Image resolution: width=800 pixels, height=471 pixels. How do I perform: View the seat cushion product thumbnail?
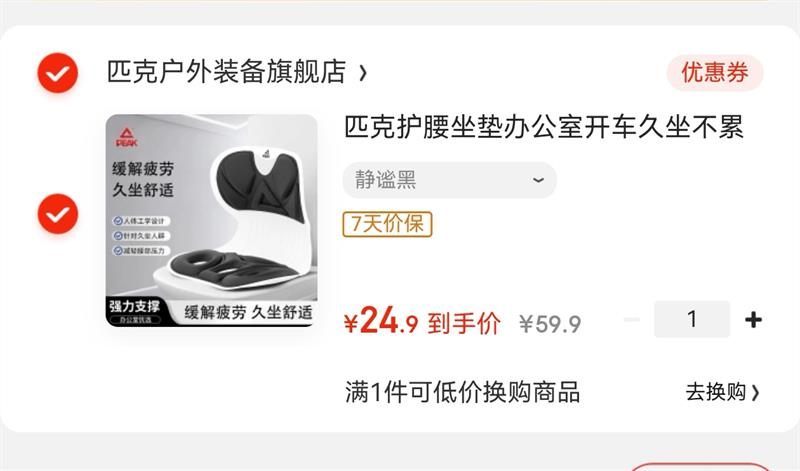click(x=212, y=220)
